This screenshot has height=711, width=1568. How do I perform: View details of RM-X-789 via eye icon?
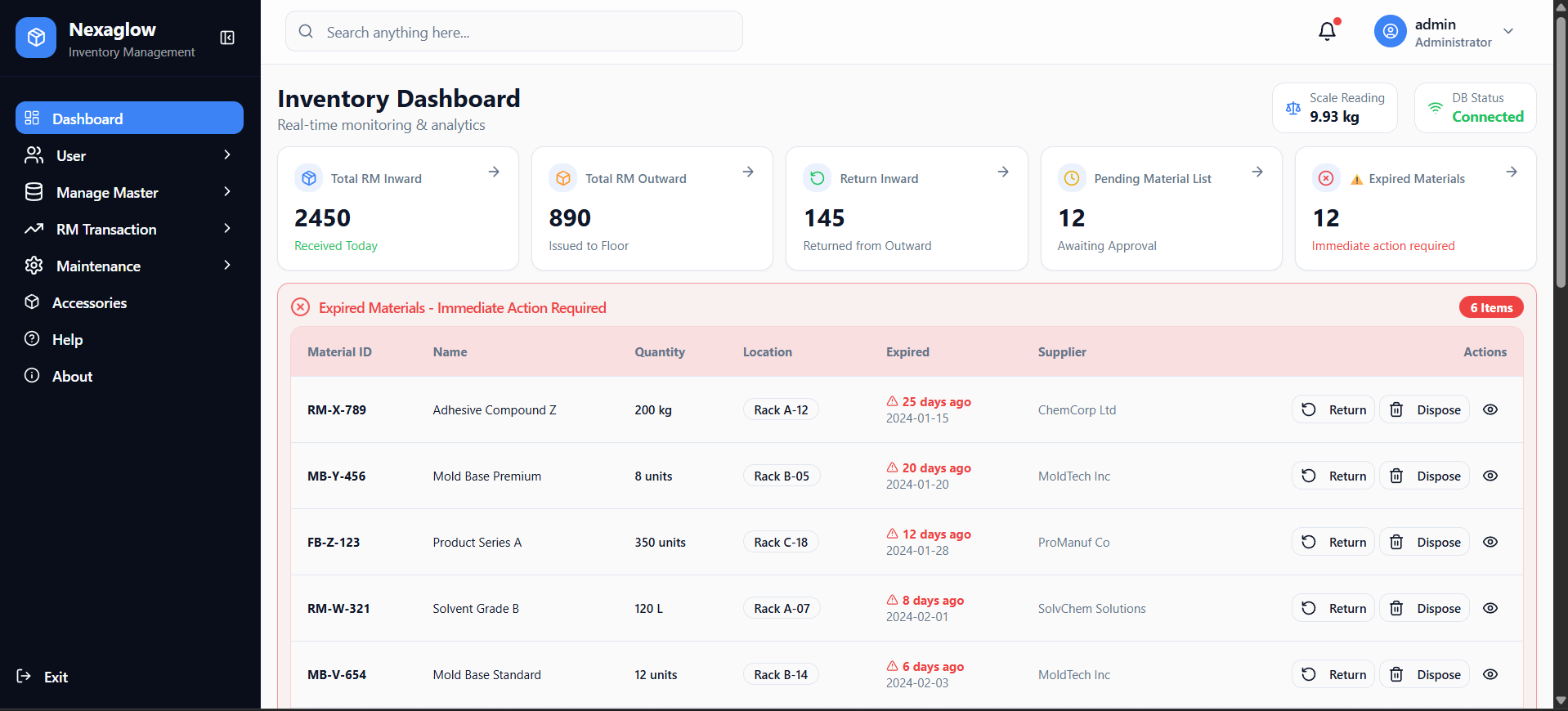pyautogui.click(x=1490, y=409)
